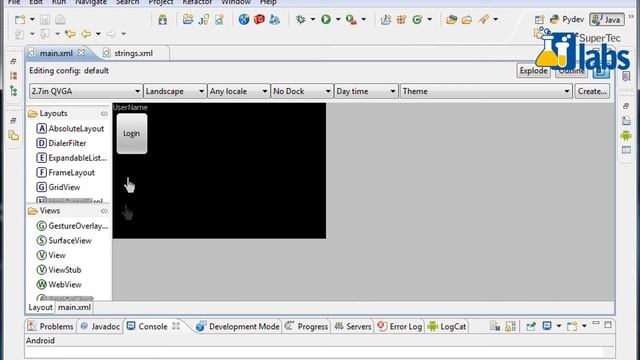Open the Error Log tab

400,326
